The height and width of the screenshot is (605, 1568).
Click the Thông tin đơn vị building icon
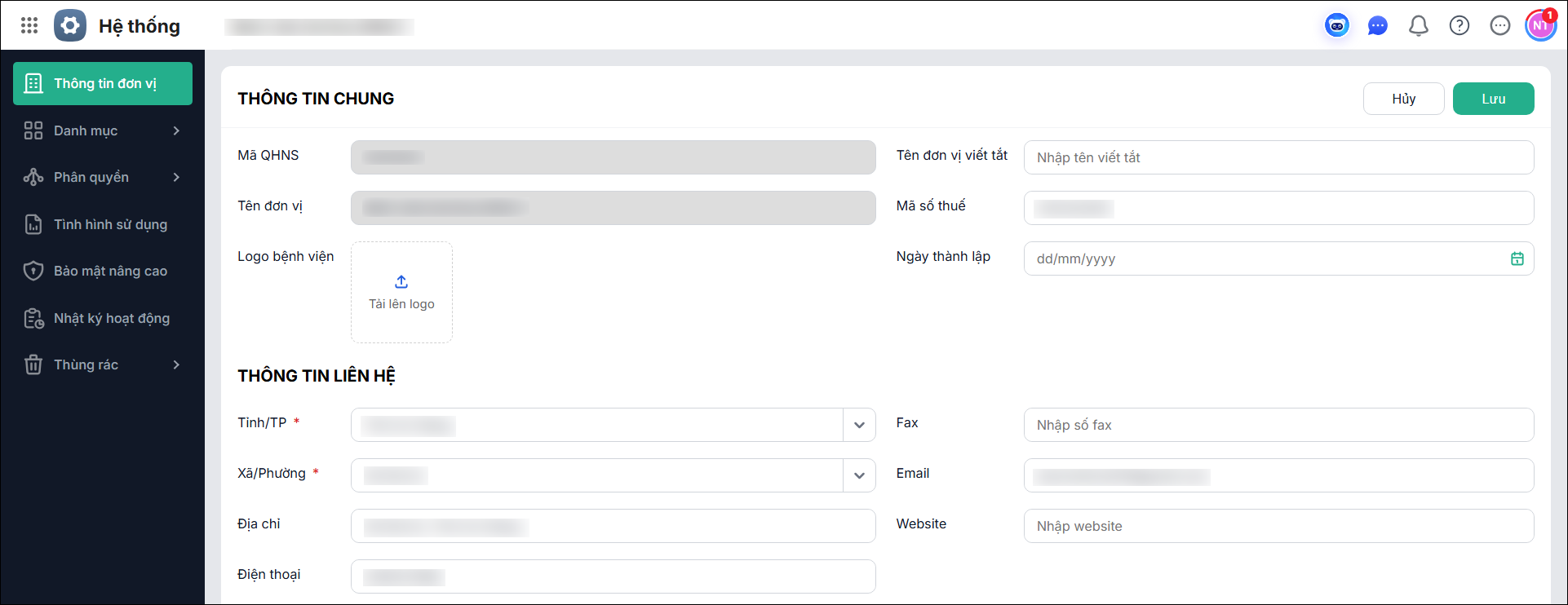tap(33, 83)
